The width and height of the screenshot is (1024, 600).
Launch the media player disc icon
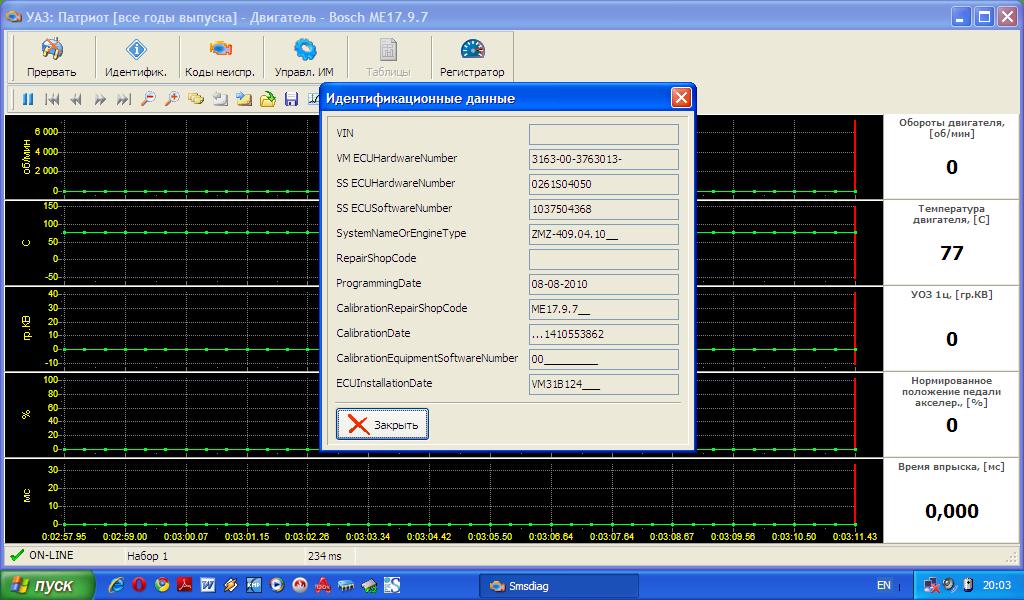pos(277,585)
